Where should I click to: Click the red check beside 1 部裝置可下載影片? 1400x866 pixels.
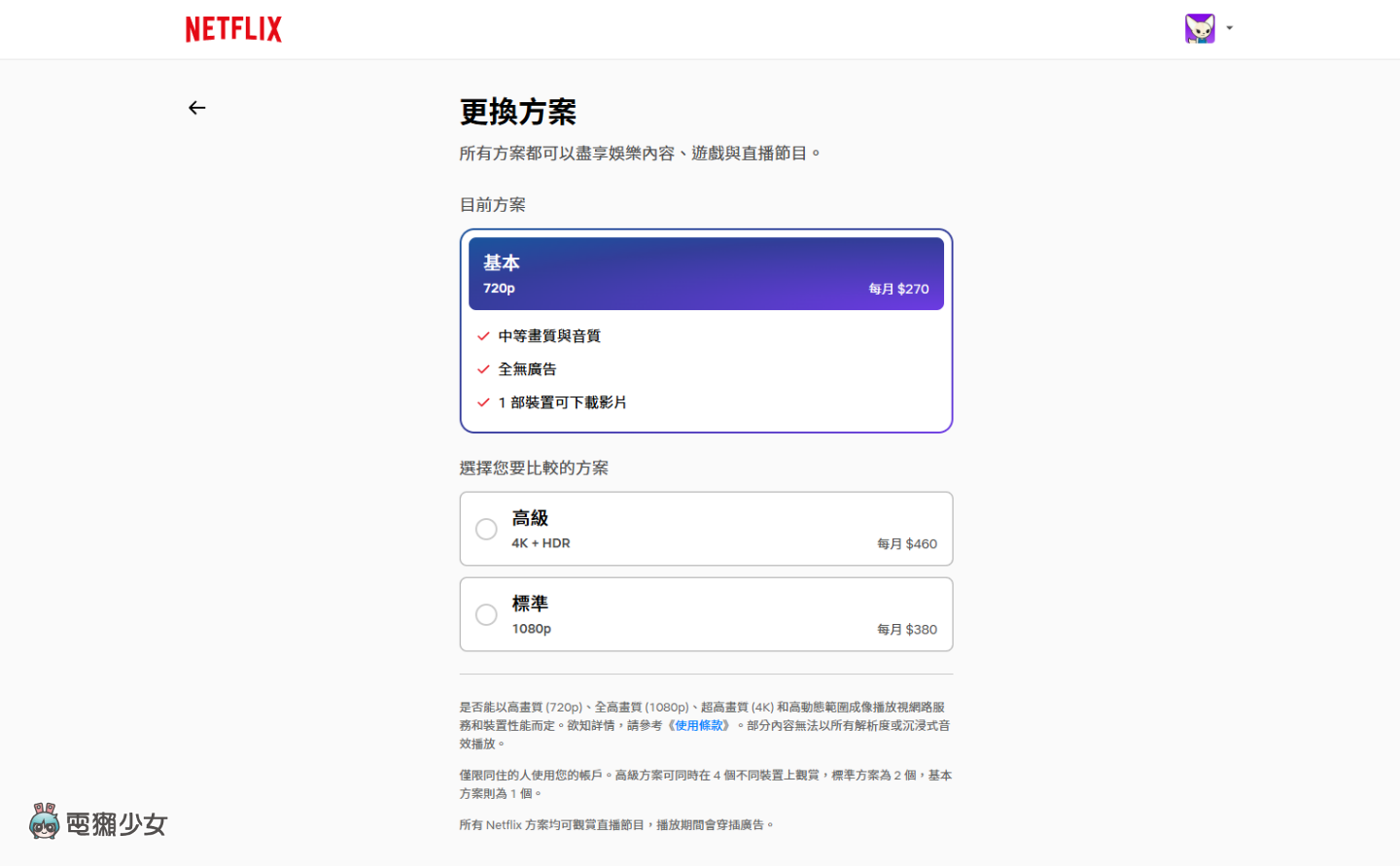click(x=483, y=402)
